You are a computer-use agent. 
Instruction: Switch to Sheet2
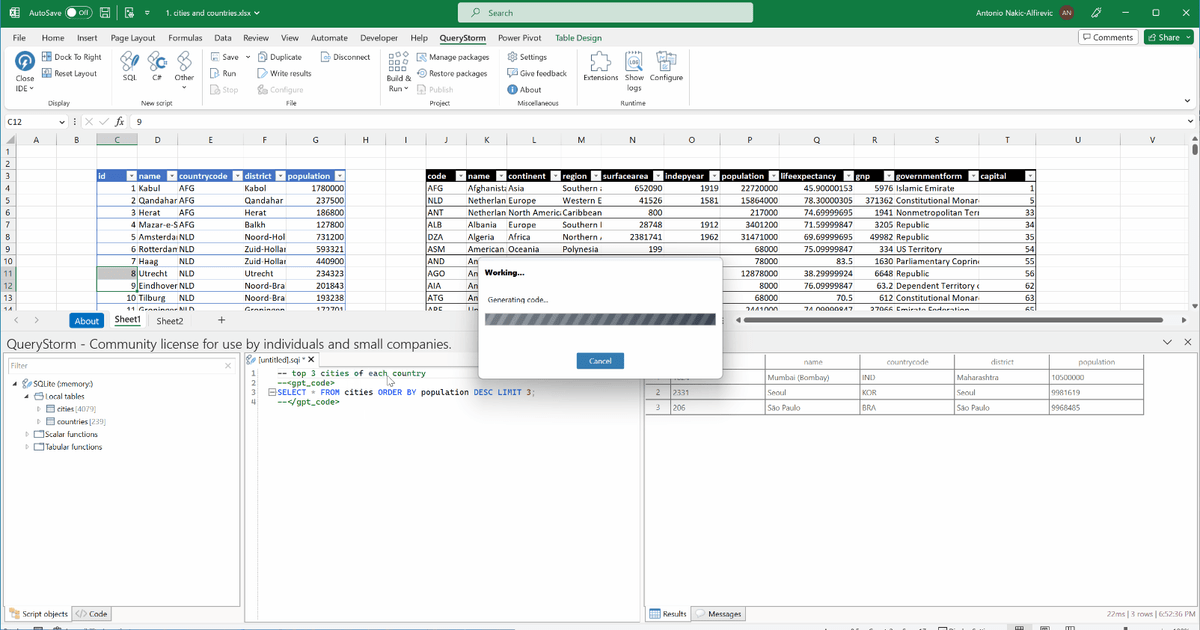pyautogui.click(x=168, y=321)
